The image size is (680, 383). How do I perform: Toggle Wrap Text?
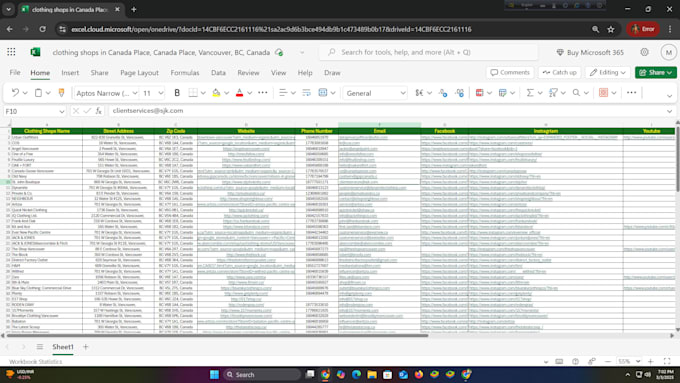[306, 93]
